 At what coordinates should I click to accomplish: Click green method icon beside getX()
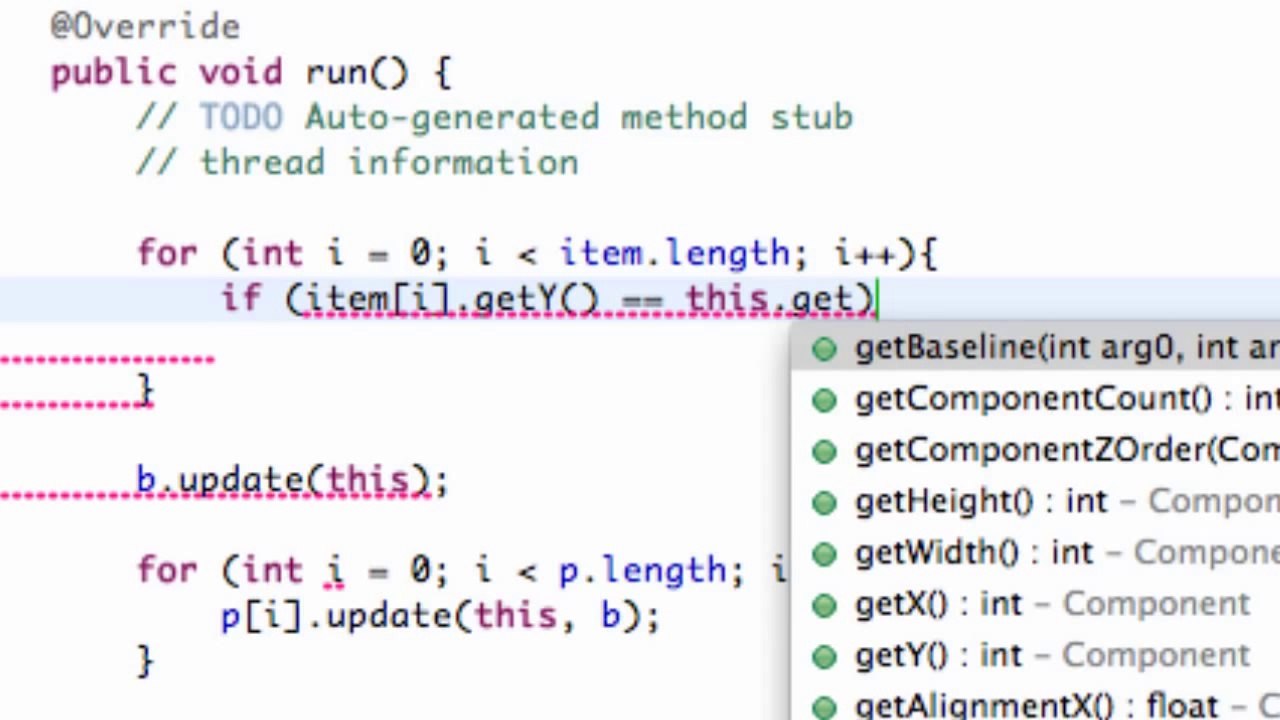pyautogui.click(x=824, y=605)
